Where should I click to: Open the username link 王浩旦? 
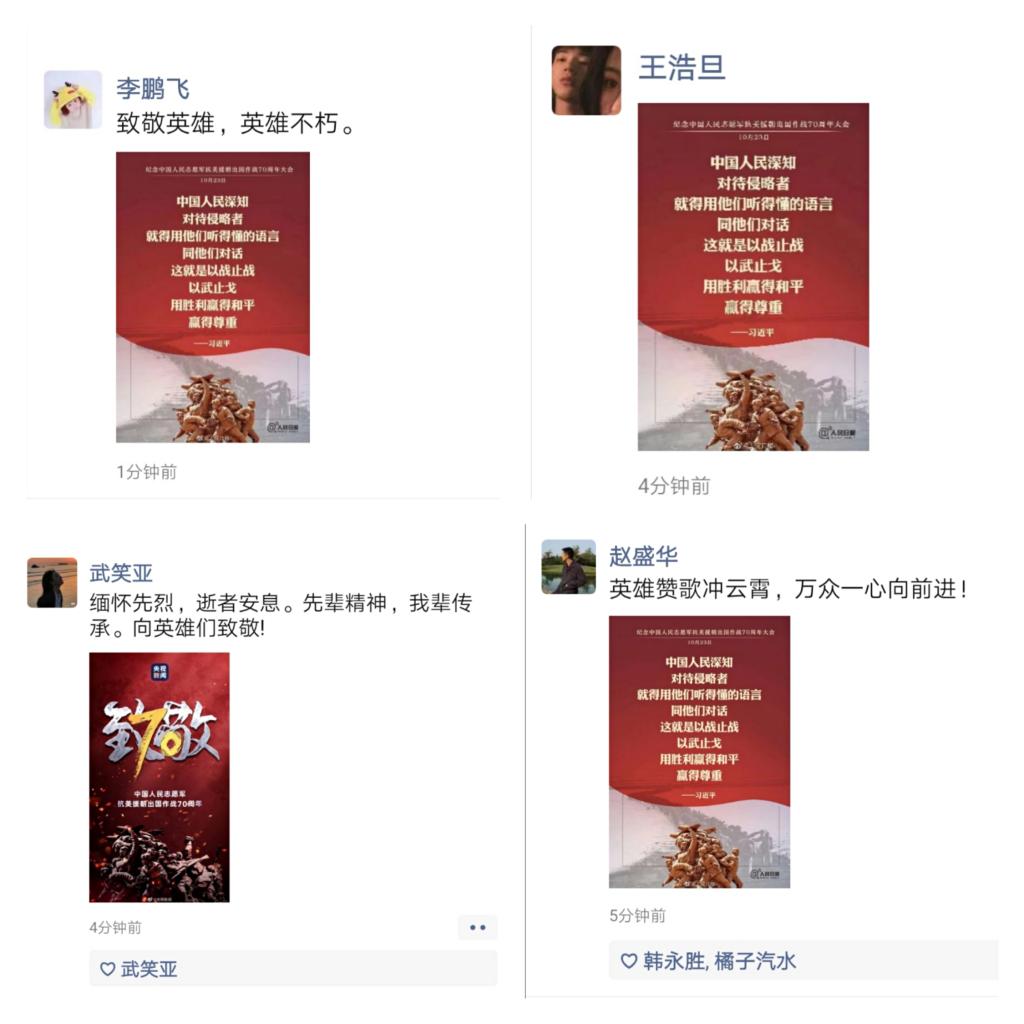point(682,67)
